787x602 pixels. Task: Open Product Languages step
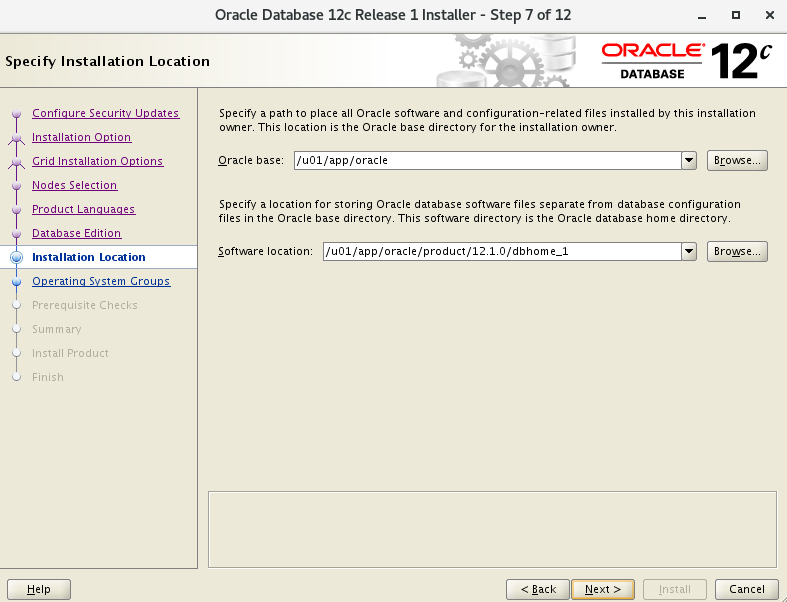[x=83, y=209]
